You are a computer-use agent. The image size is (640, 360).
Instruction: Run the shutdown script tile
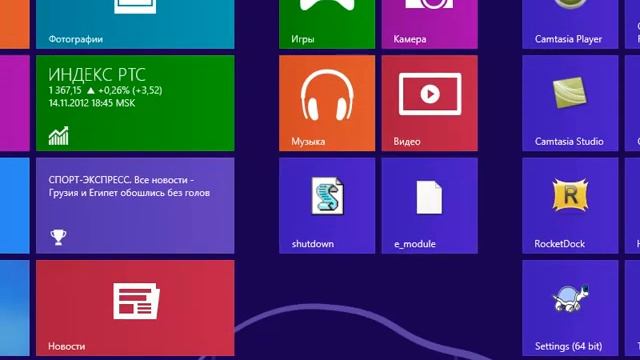pyautogui.click(x=327, y=206)
